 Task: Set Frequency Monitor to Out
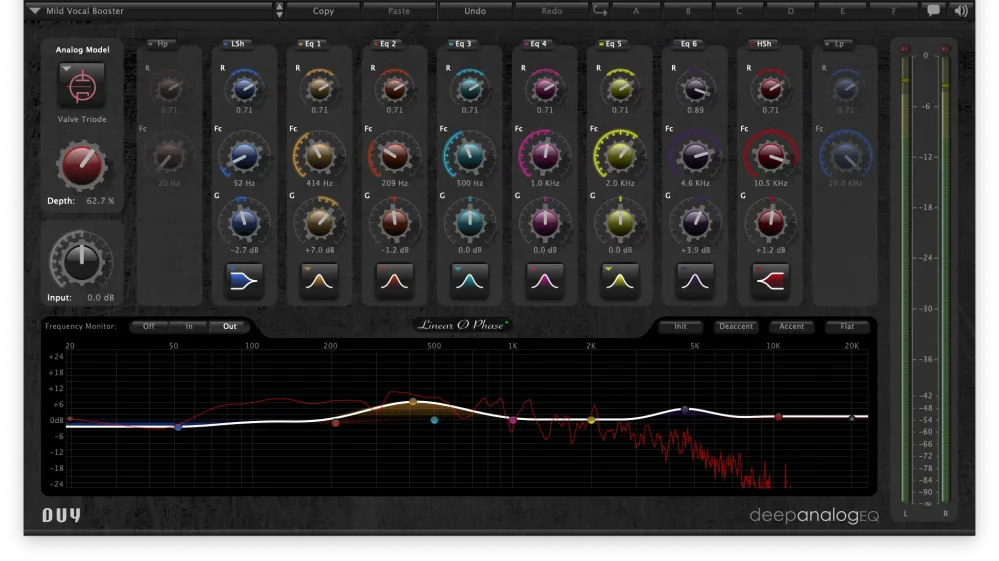click(229, 326)
